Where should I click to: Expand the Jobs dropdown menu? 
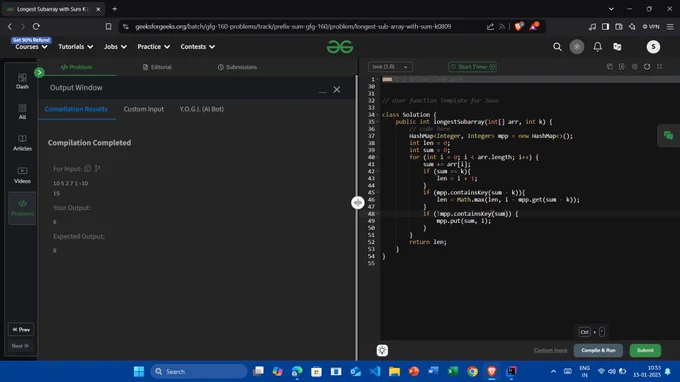pyautogui.click(x=115, y=47)
